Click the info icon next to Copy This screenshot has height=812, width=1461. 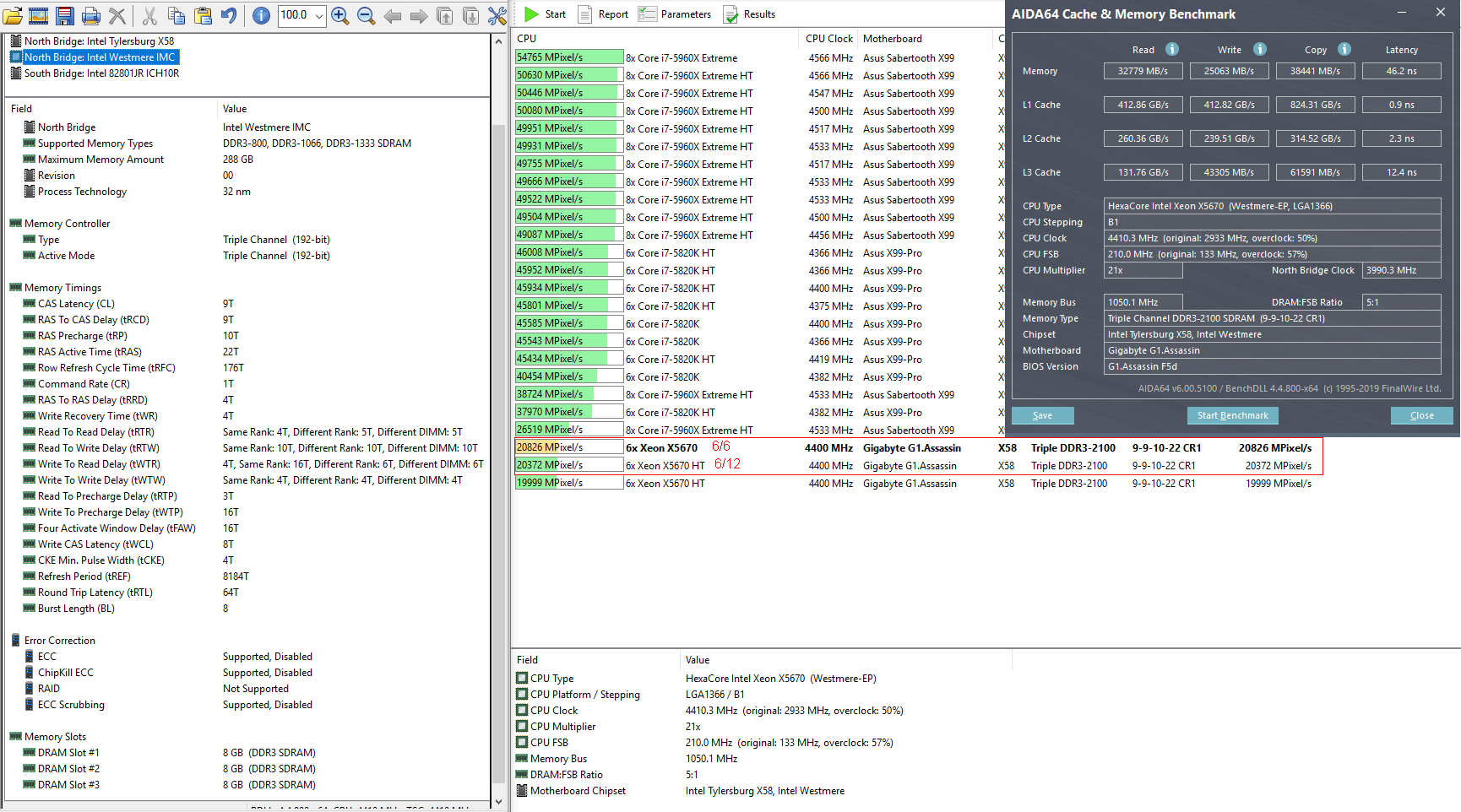pyautogui.click(x=1344, y=49)
